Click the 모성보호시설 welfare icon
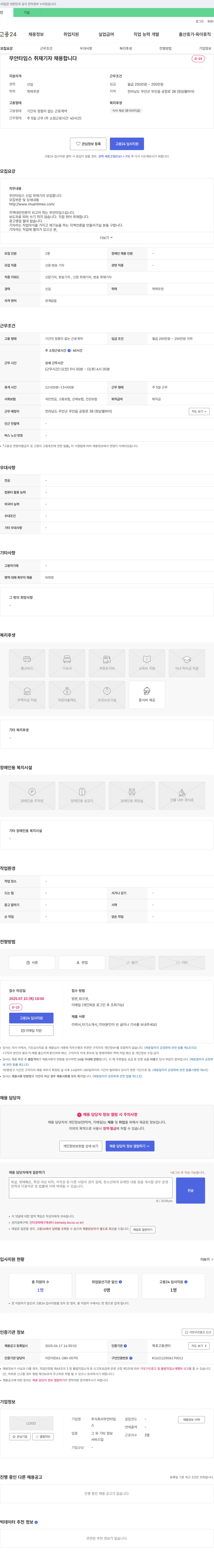 [x=107, y=695]
